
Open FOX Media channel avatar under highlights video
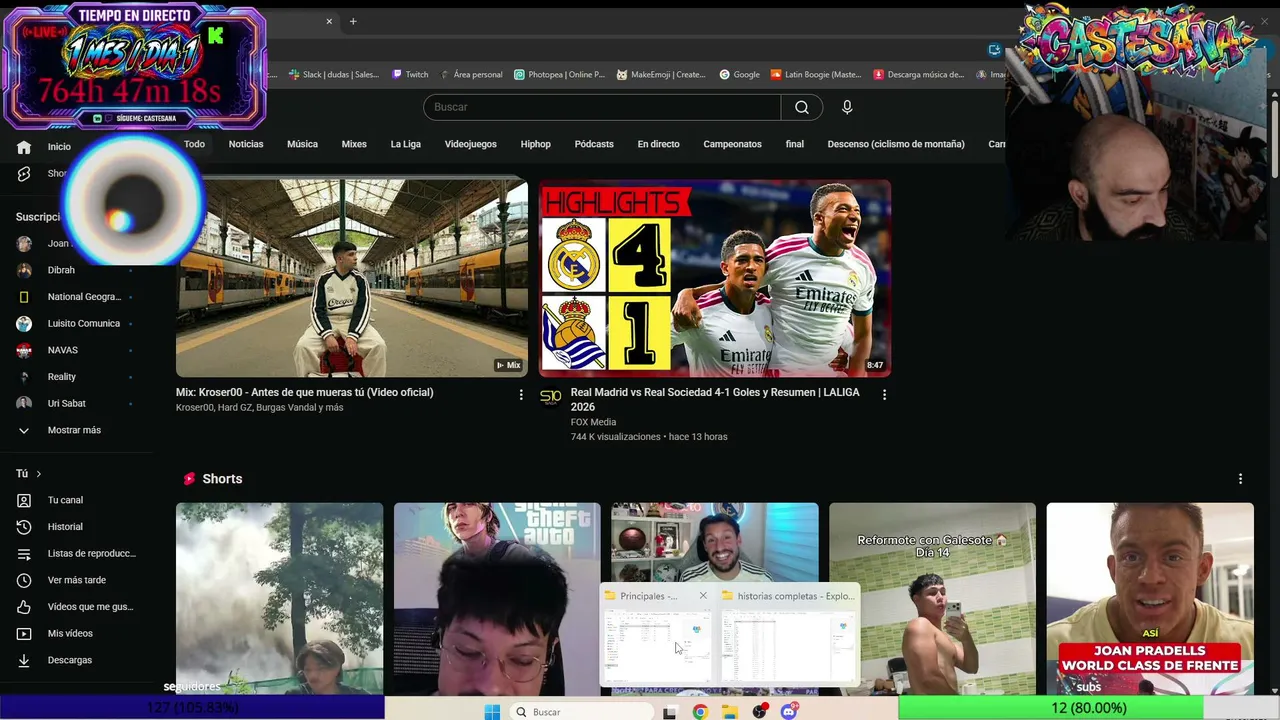(x=551, y=397)
